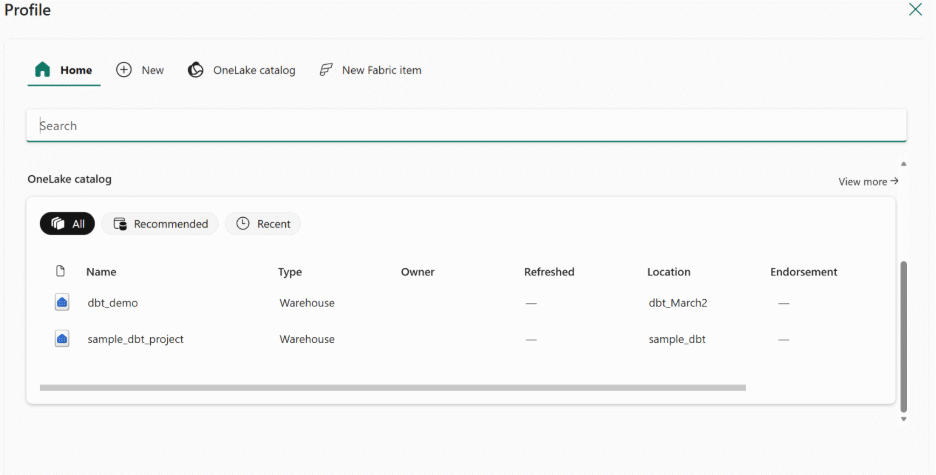Switch to OneLake catalog tab
This screenshot has width=936, height=475.
point(242,70)
